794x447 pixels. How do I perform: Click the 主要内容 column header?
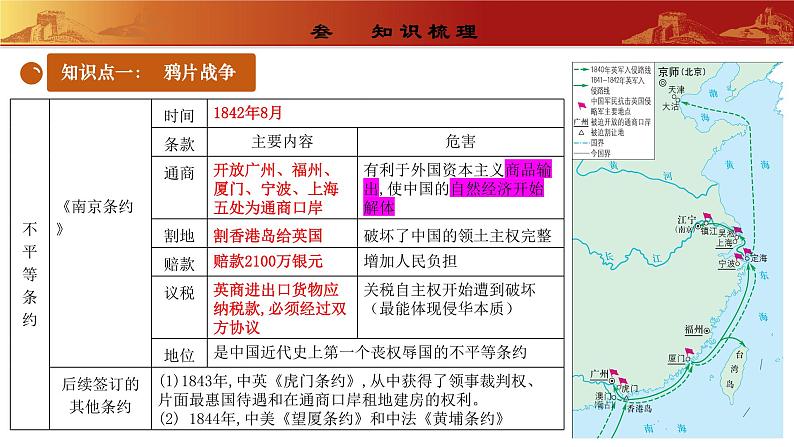(x=283, y=141)
